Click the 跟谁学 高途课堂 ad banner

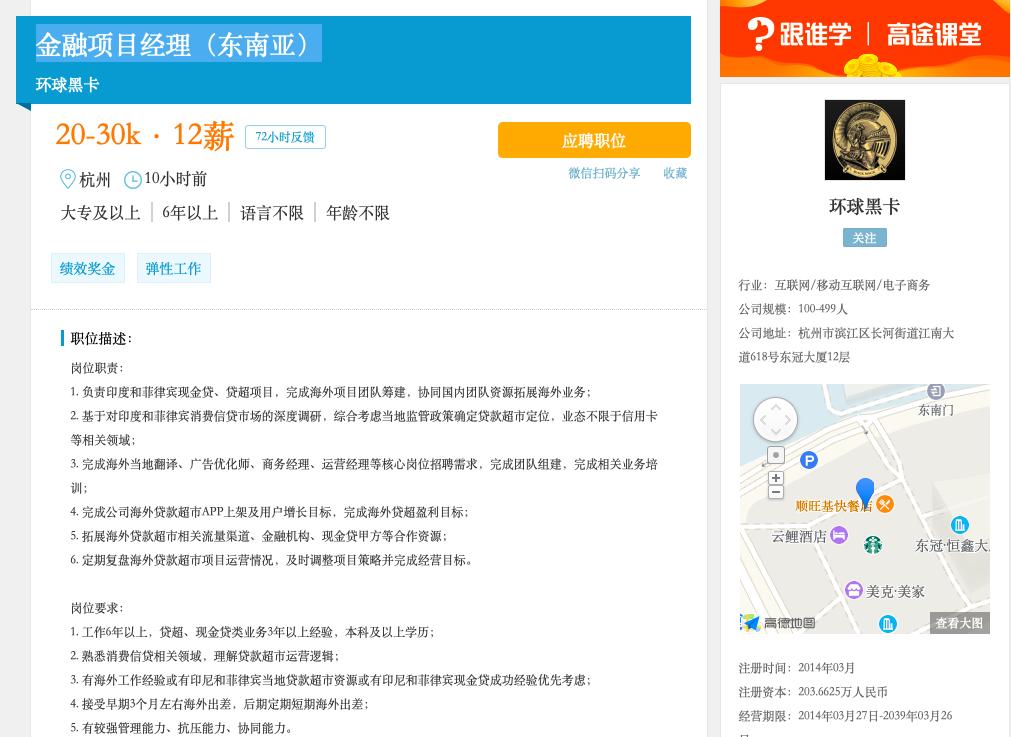864,38
